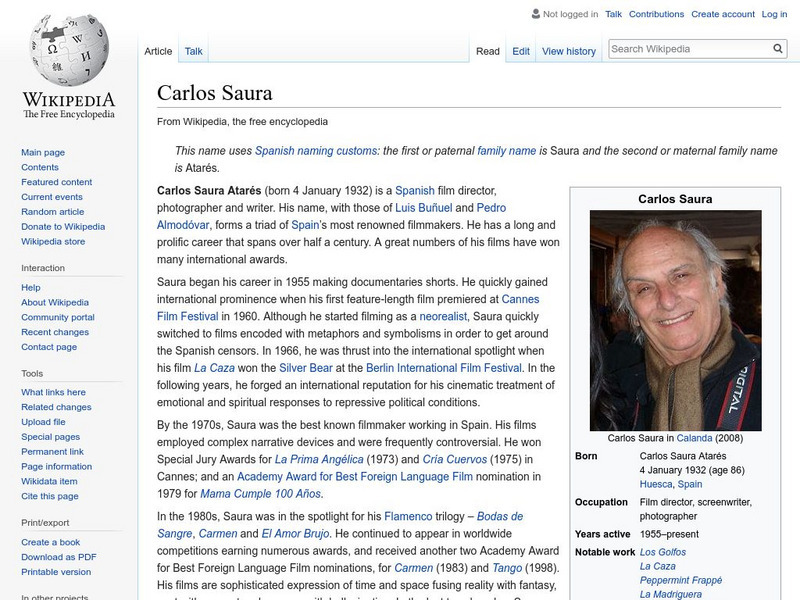
Task: Click Upload file
Action: [43, 421]
